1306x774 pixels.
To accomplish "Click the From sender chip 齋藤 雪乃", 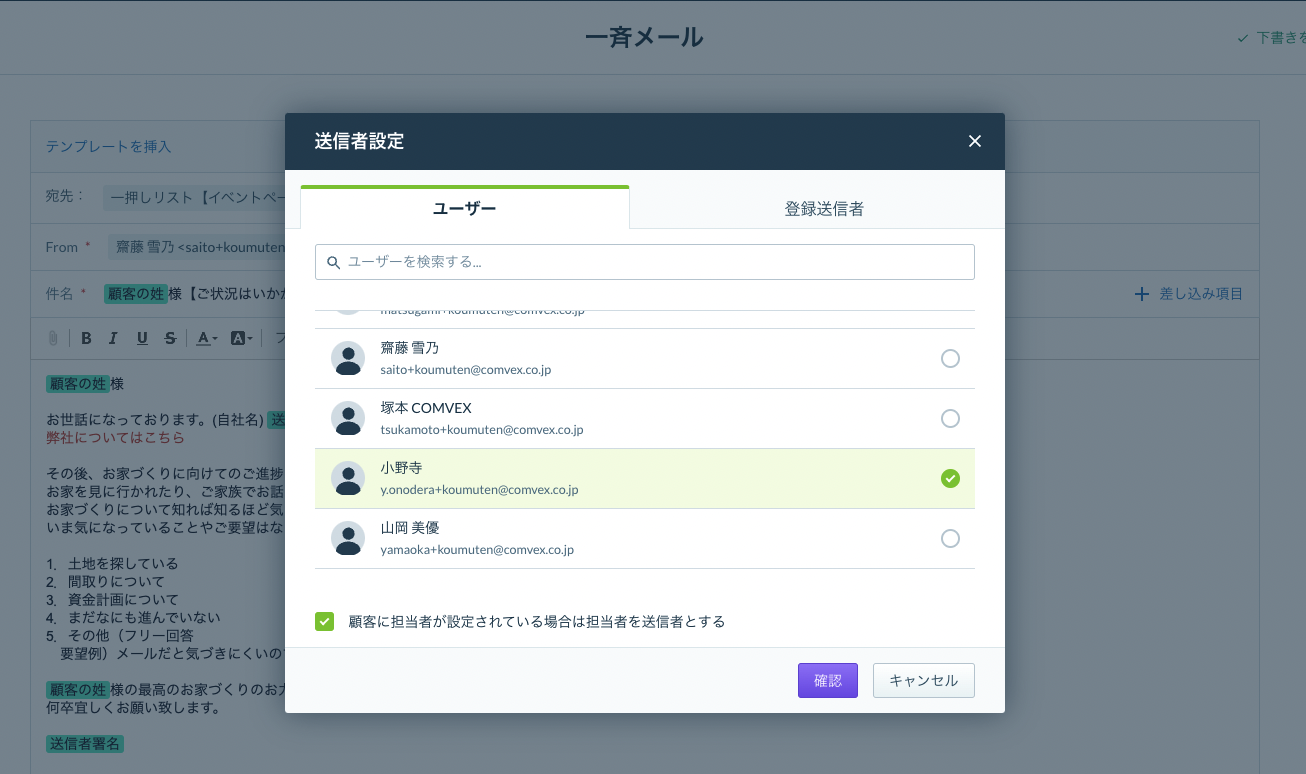I will point(196,247).
